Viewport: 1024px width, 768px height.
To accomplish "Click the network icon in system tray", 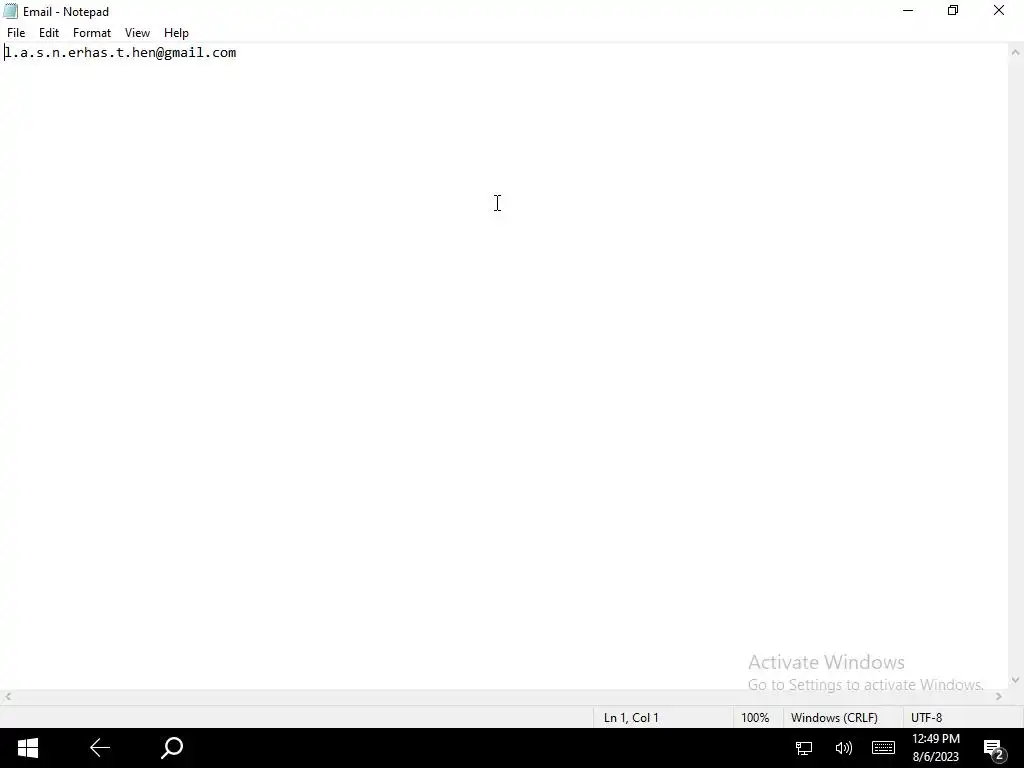I will tap(804, 748).
